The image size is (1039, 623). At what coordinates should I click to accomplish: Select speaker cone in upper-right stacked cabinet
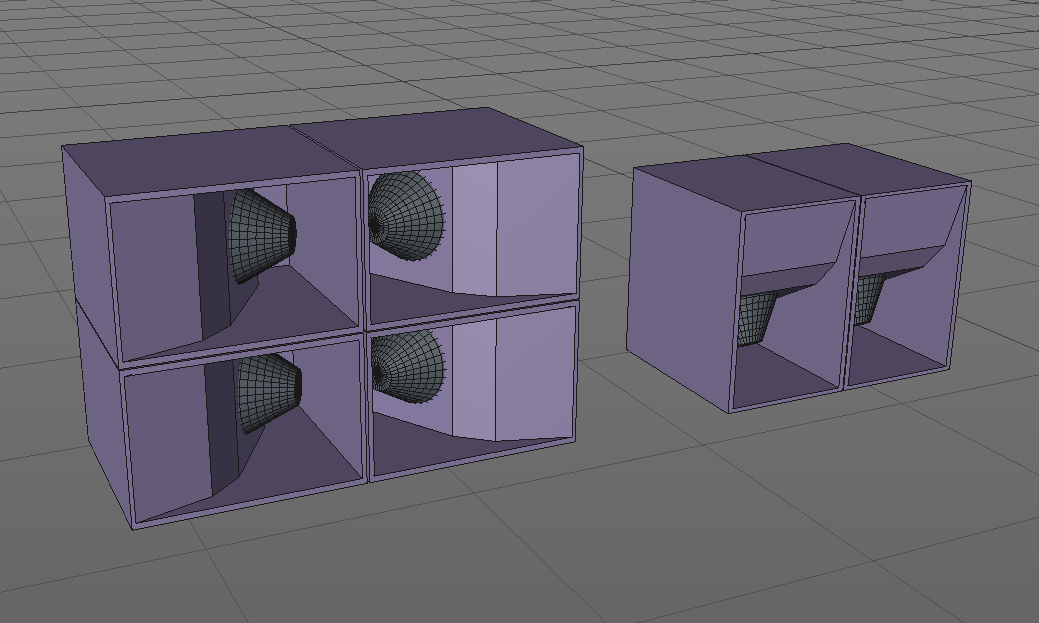click(x=406, y=216)
